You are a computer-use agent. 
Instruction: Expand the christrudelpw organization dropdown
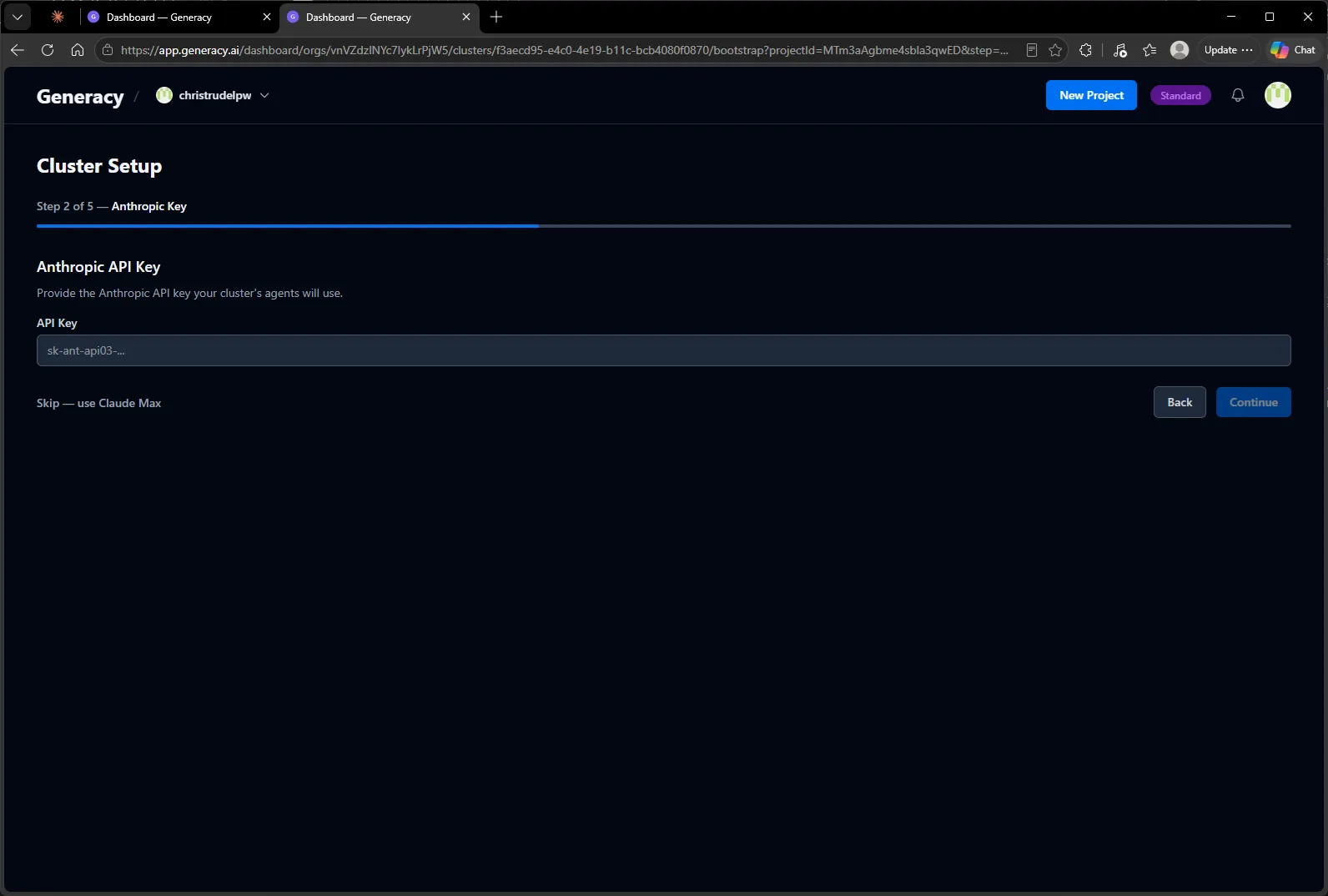pos(264,95)
